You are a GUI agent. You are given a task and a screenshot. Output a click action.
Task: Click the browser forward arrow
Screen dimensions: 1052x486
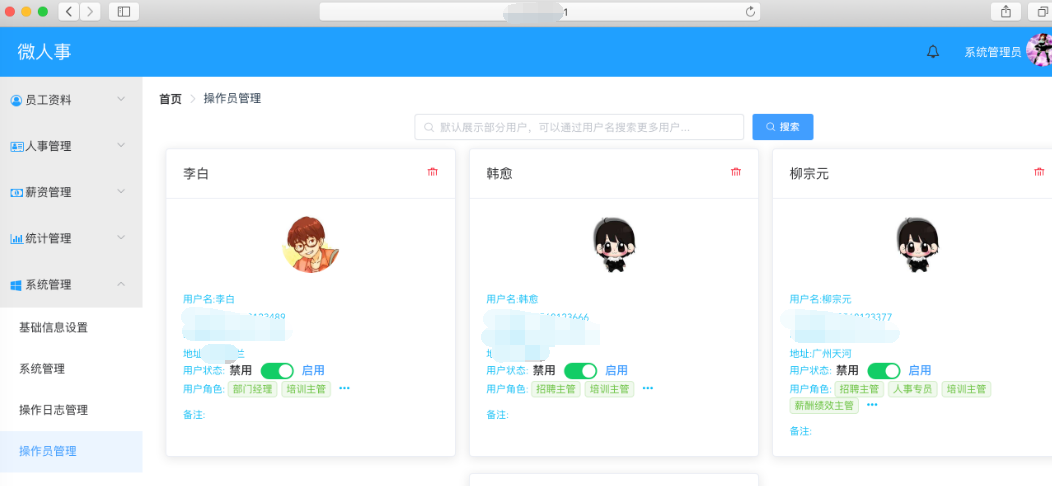[90, 11]
